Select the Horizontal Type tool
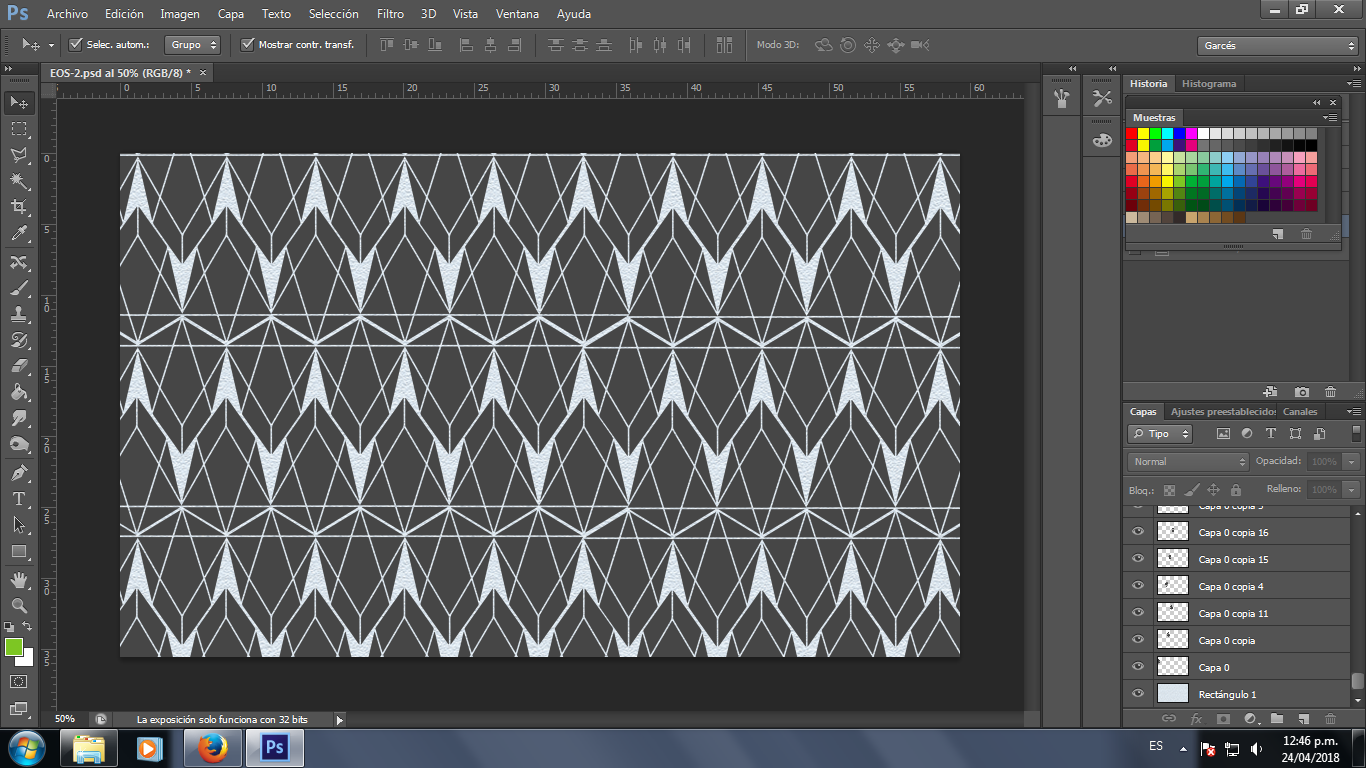1366x768 pixels. (x=19, y=499)
